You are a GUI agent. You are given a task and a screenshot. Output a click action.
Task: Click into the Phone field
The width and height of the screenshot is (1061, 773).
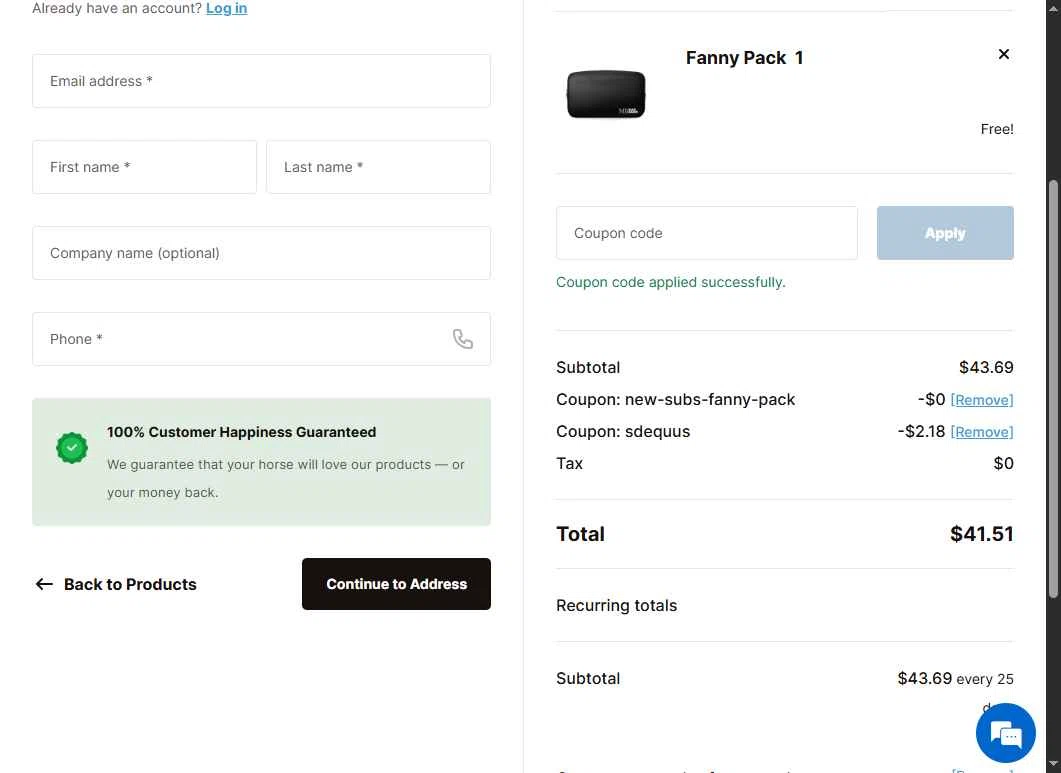(x=261, y=339)
